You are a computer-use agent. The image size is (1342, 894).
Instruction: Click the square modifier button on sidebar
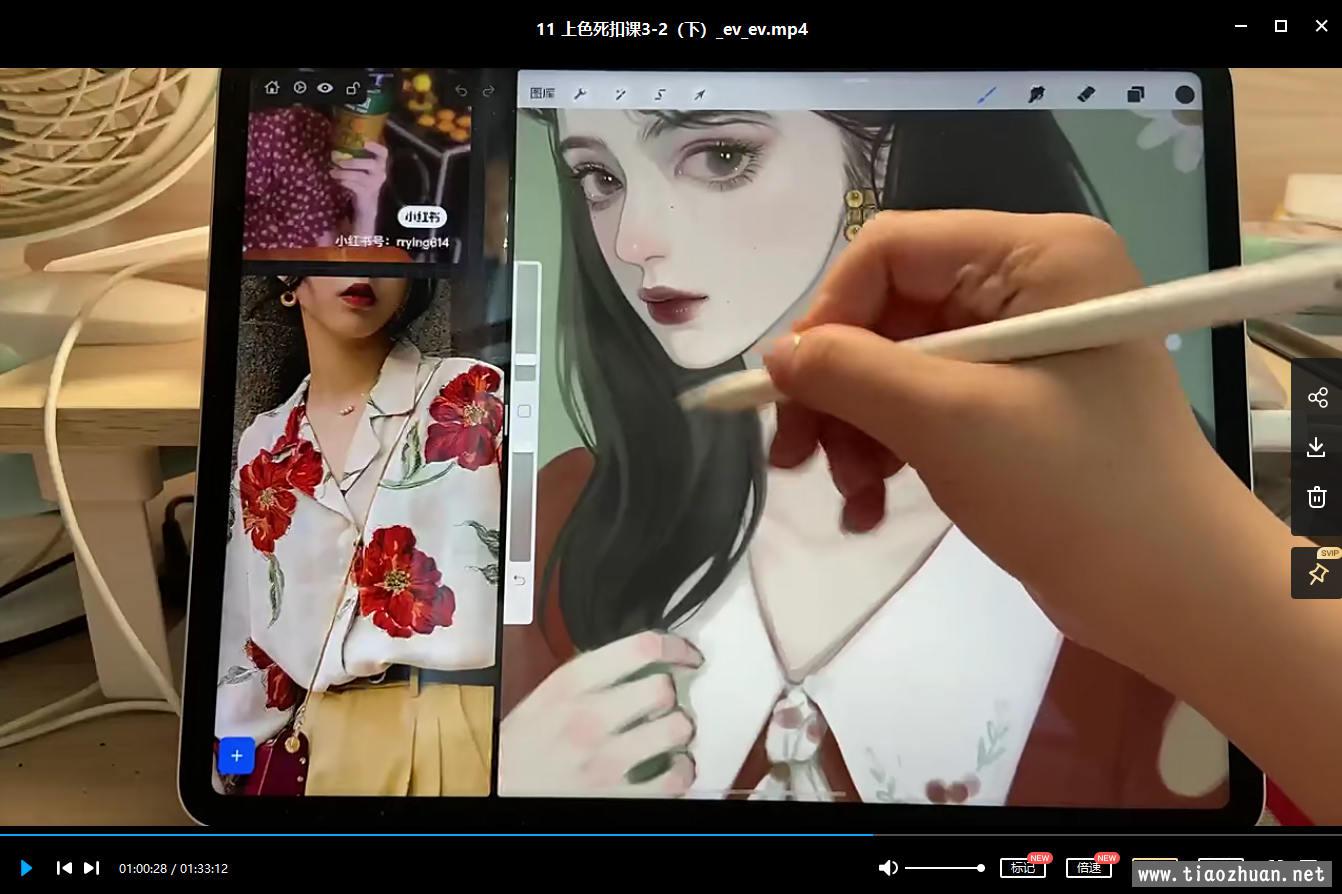coord(524,411)
